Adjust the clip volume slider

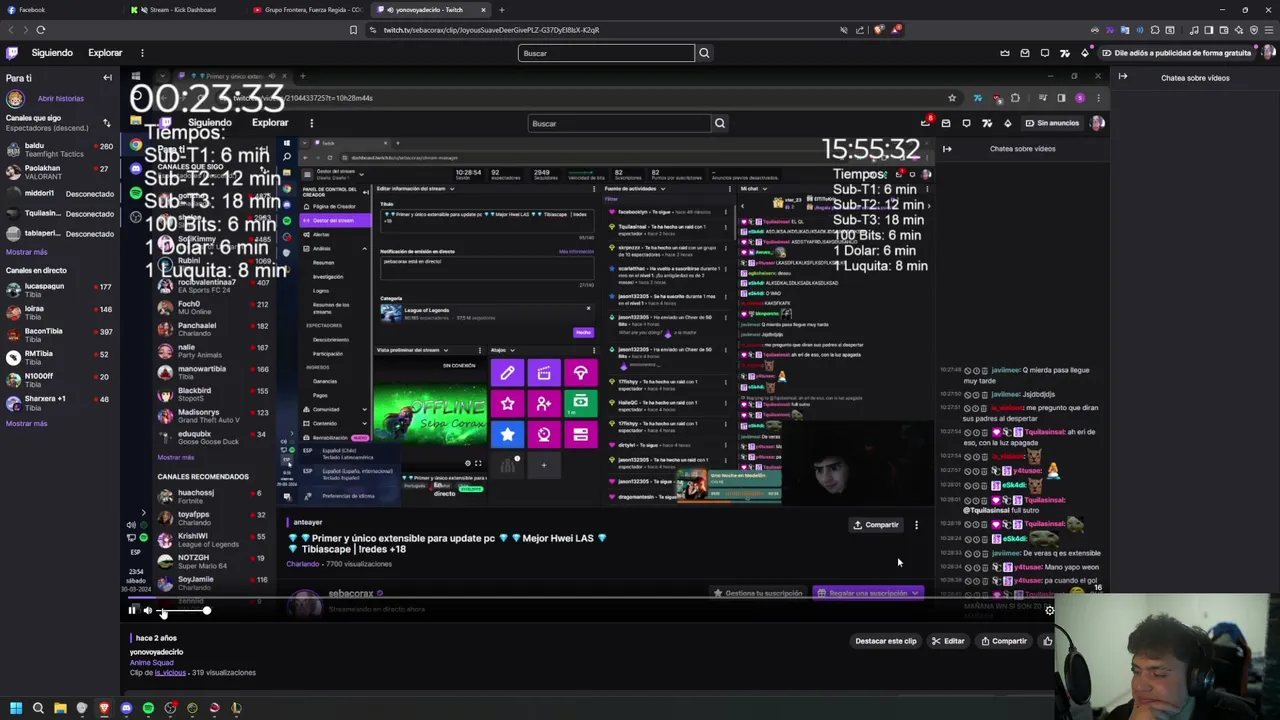coord(184,611)
